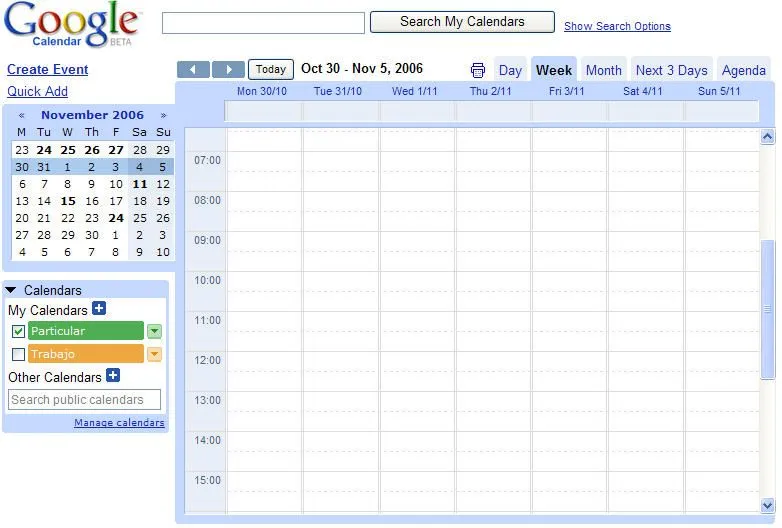Select 30 in highlighted mini calendar week

point(22,167)
